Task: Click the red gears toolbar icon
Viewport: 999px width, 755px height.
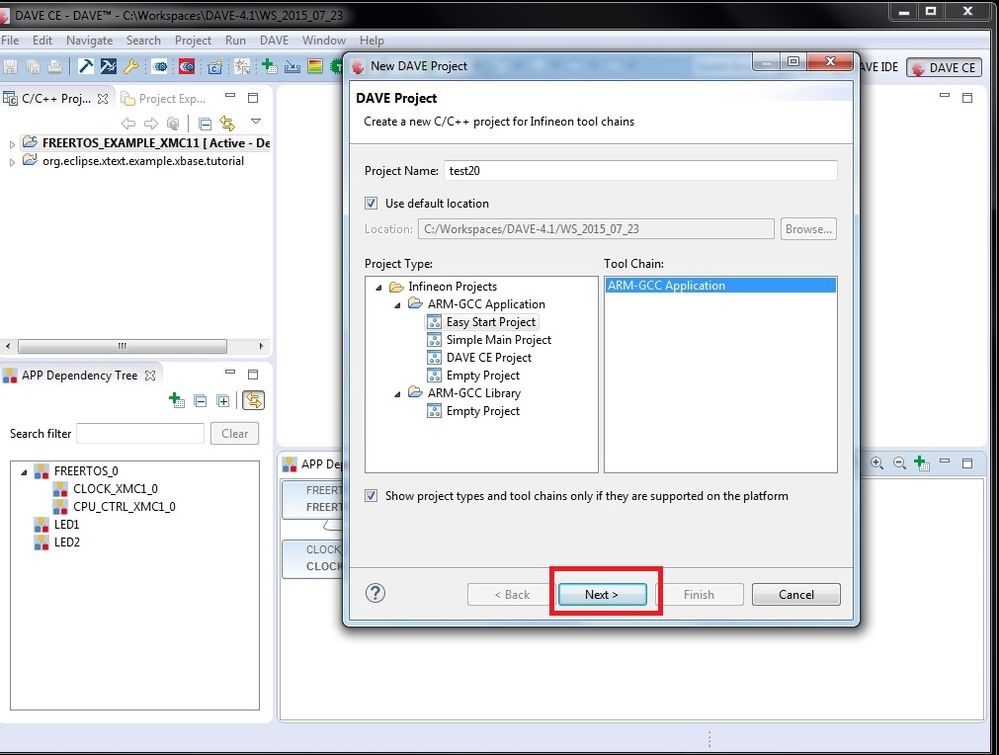Action: tap(187, 66)
